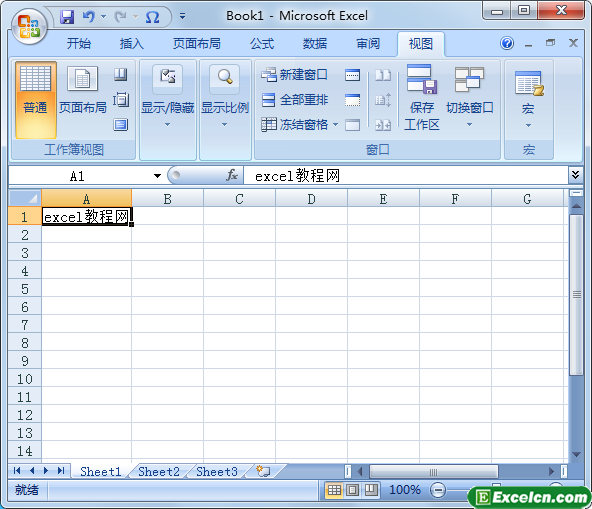Viewport: 592px width, 509px height.
Task: Open the 显示比例 zoom magnifier
Action: click(225, 77)
